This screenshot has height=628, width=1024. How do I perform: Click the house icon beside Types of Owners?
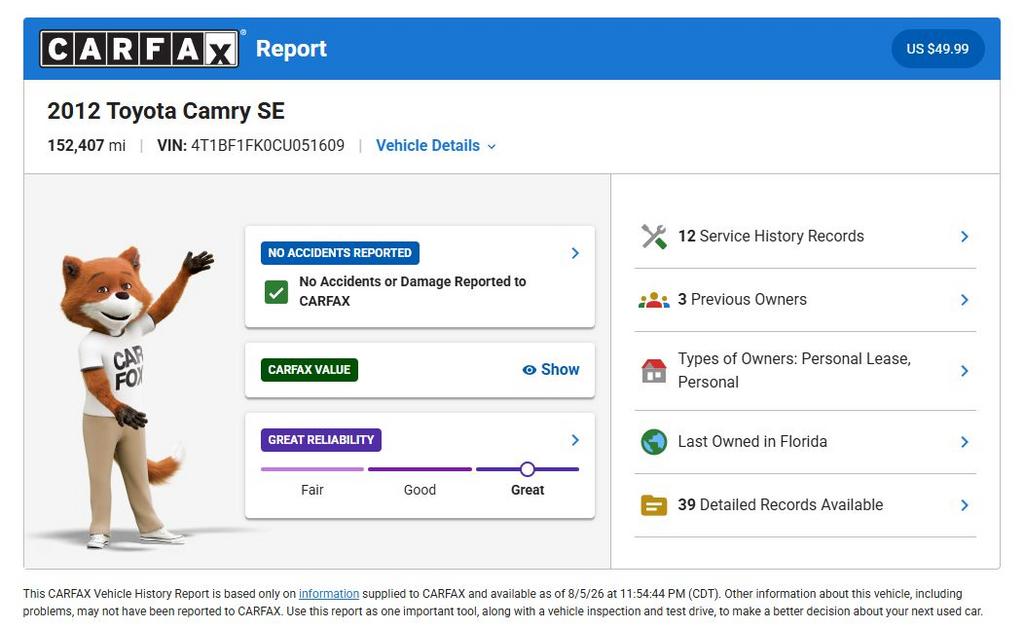tap(654, 371)
